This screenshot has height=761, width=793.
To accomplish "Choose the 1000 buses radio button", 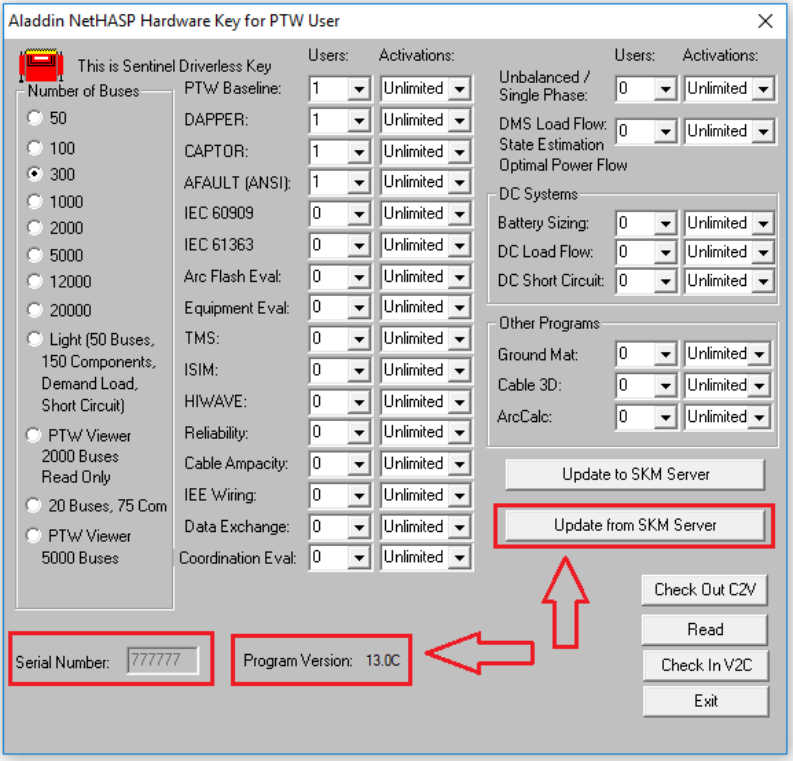I will tap(35, 201).
